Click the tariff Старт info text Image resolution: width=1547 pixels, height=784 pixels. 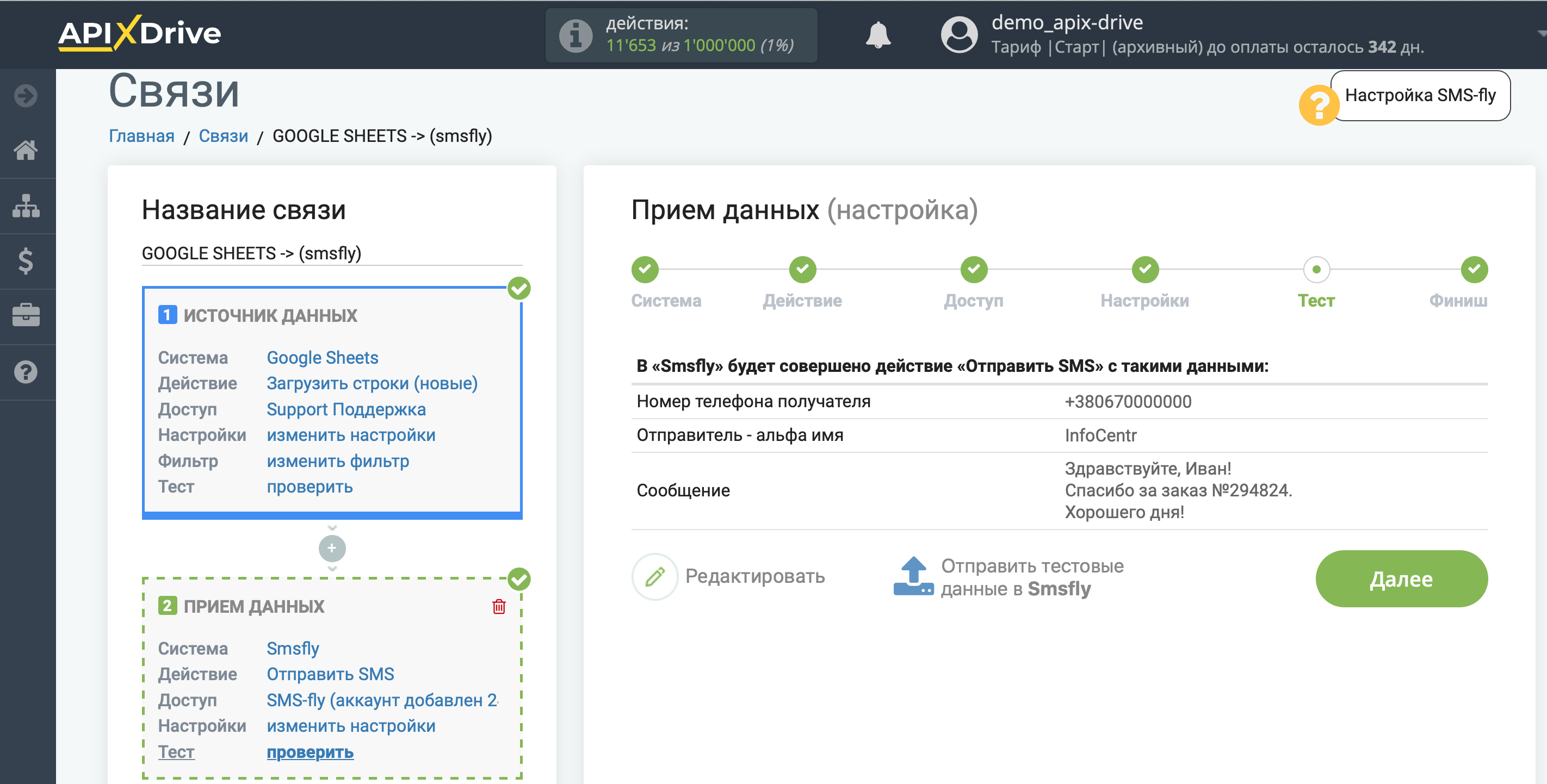pyautogui.click(x=1207, y=47)
